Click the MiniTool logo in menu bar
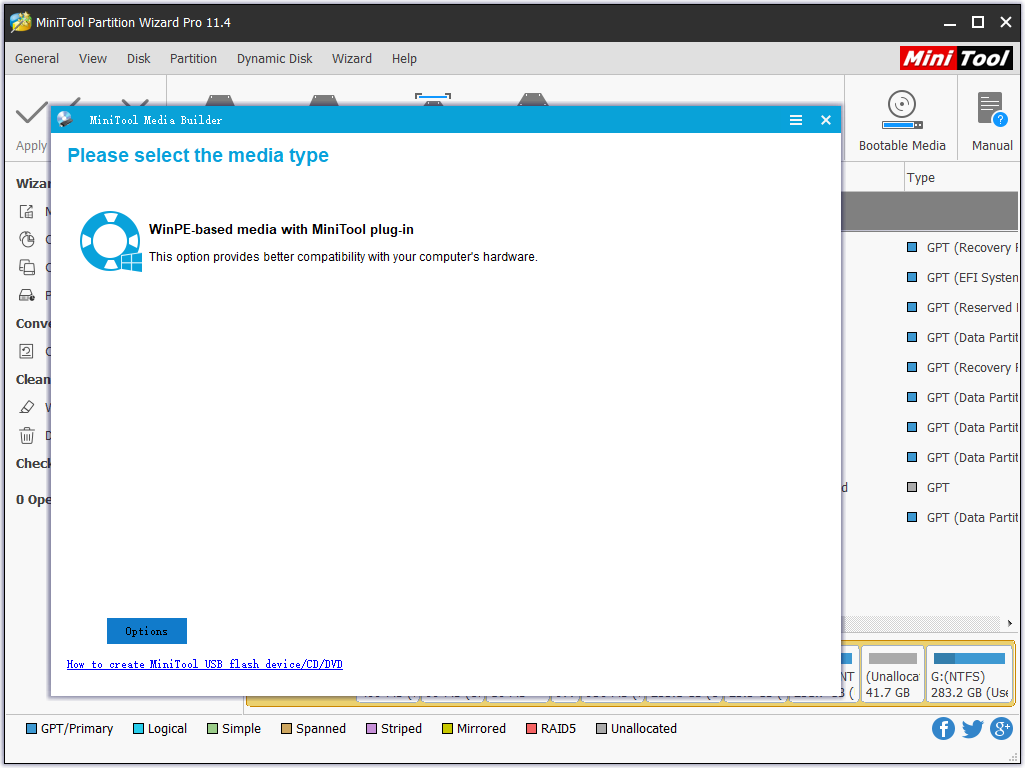Viewport: 1025px width, 768px height. point(956,58)
